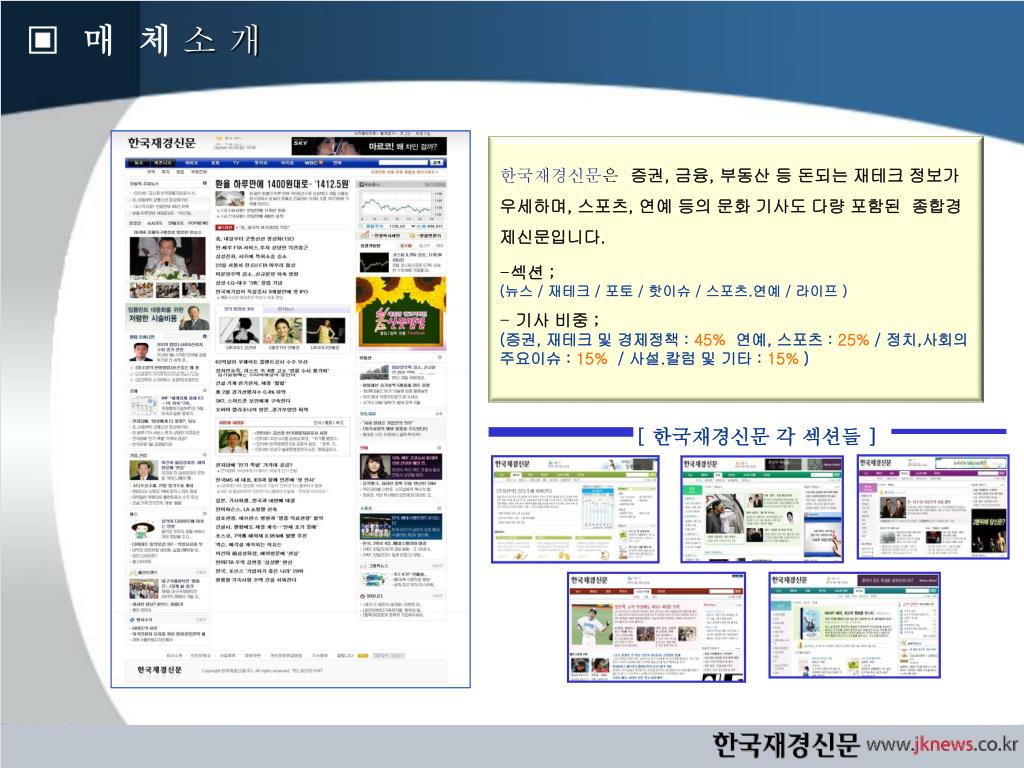Select the 25% value

[854, 340]
